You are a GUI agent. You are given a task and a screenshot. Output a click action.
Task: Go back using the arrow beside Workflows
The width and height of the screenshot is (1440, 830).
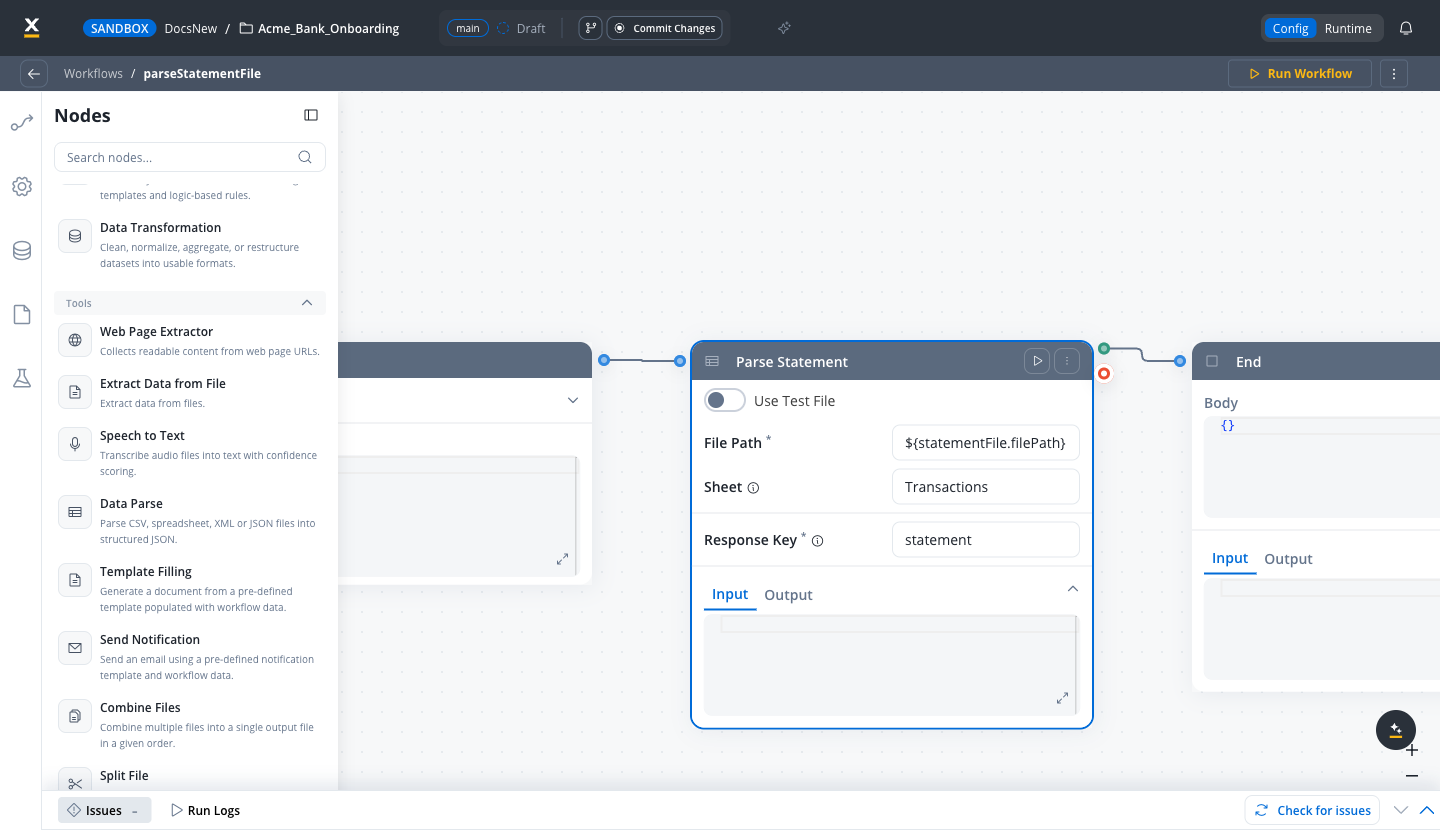point(34,74)
